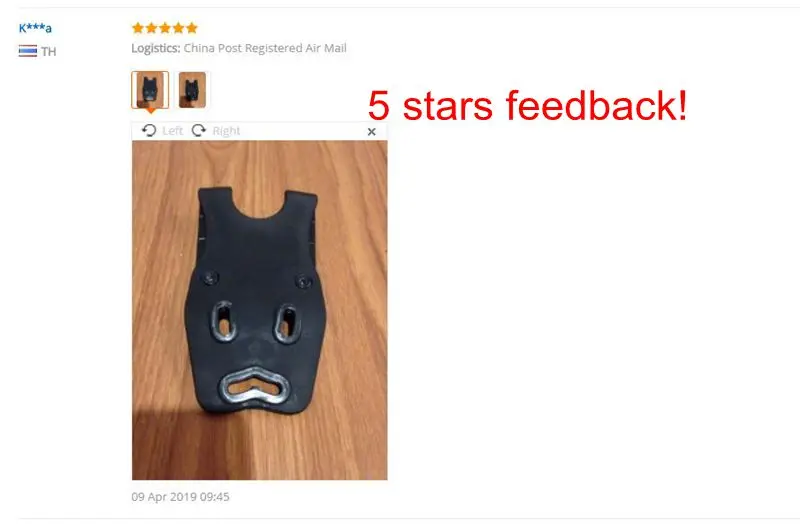Image resolution: width=800 pixels, height=526 pixels.
Task: Click the red "5 stars feedback!" text
Action: [528, 105]
